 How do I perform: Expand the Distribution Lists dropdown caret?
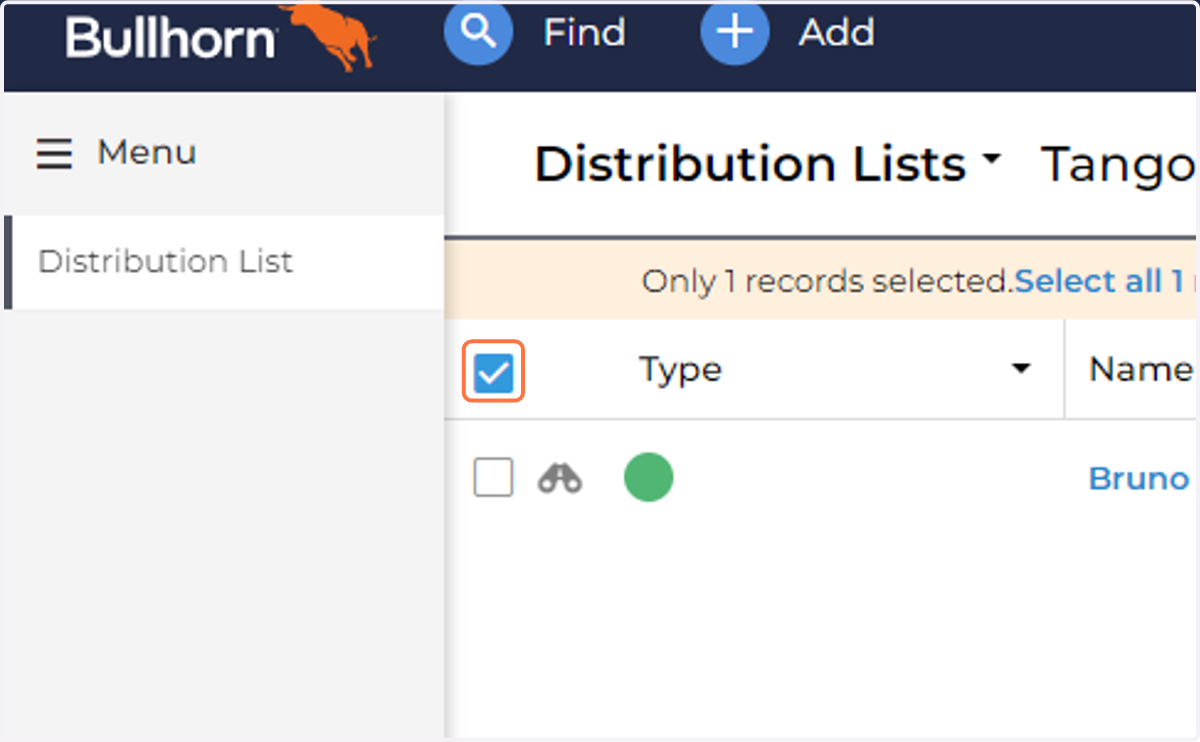tap(991, 160)
